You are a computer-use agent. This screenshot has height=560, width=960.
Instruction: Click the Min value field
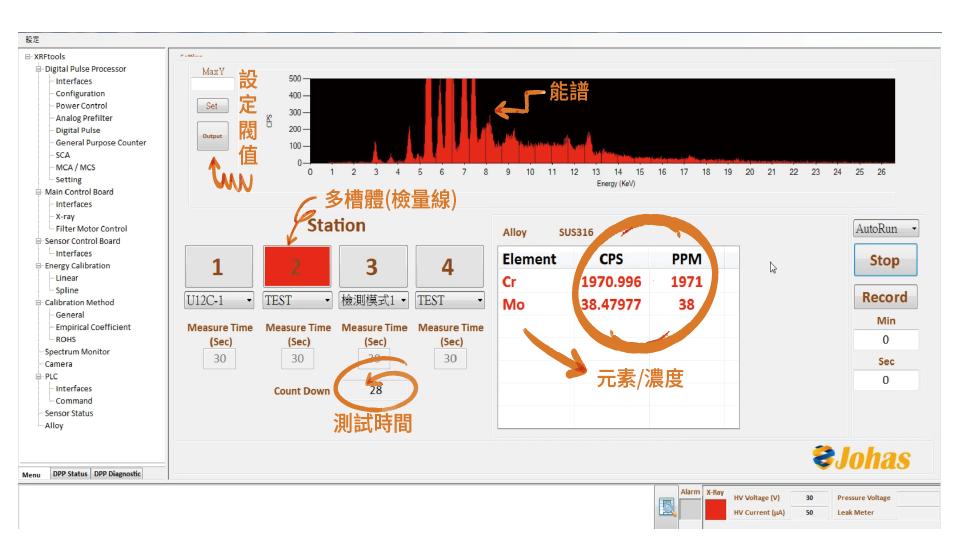point(885,340)
